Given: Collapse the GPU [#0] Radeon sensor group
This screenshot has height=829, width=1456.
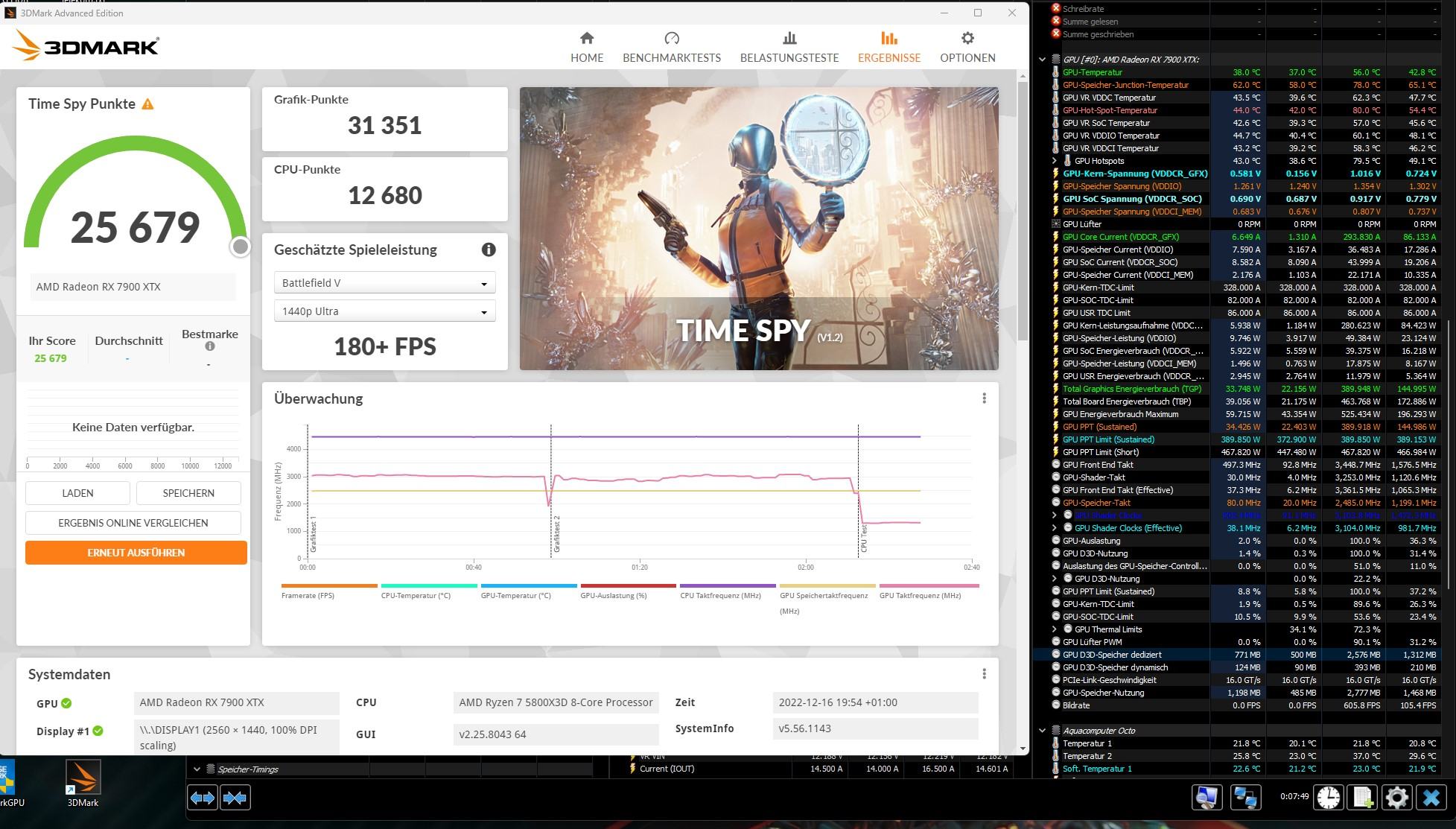Looking at the screenshot, I should [1042, 60].
